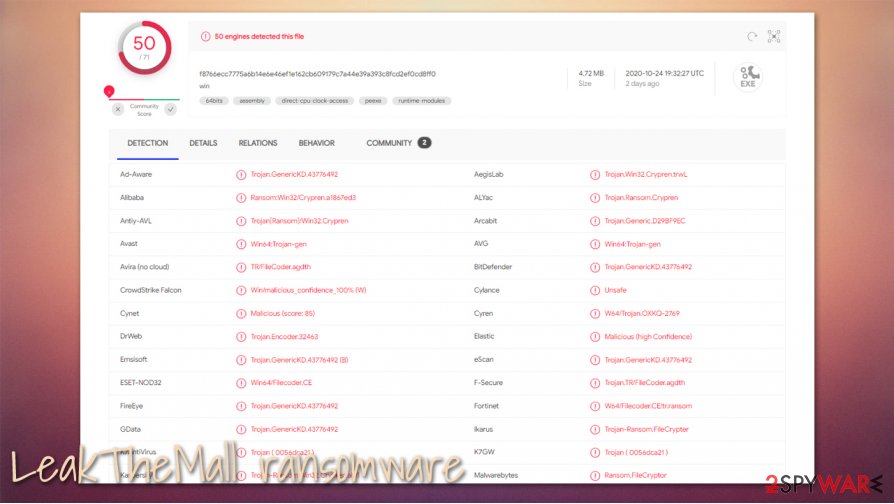
Task: Click warning icon in Cylance row
Action: pyautogui.click(x=595, y=291)
